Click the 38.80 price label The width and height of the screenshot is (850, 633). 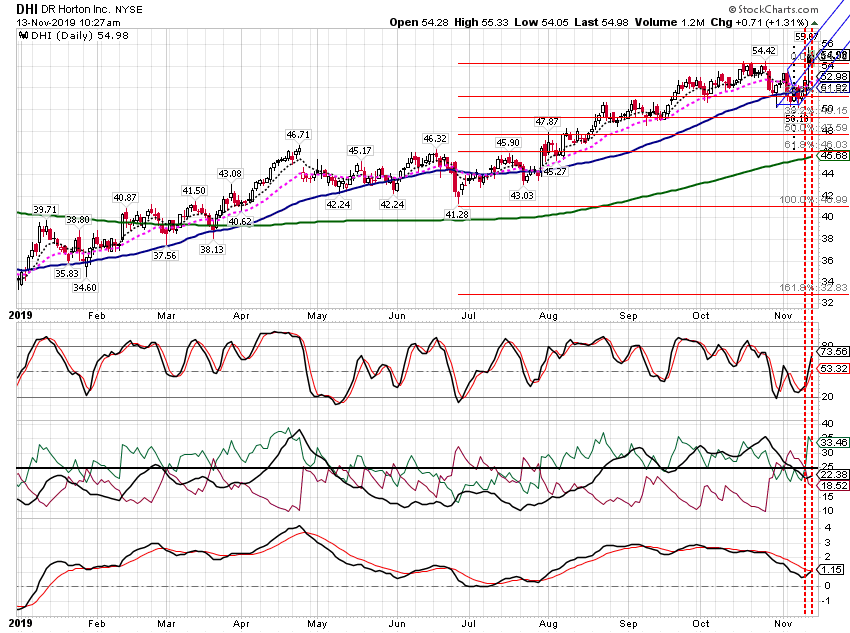tap(78, 219)
